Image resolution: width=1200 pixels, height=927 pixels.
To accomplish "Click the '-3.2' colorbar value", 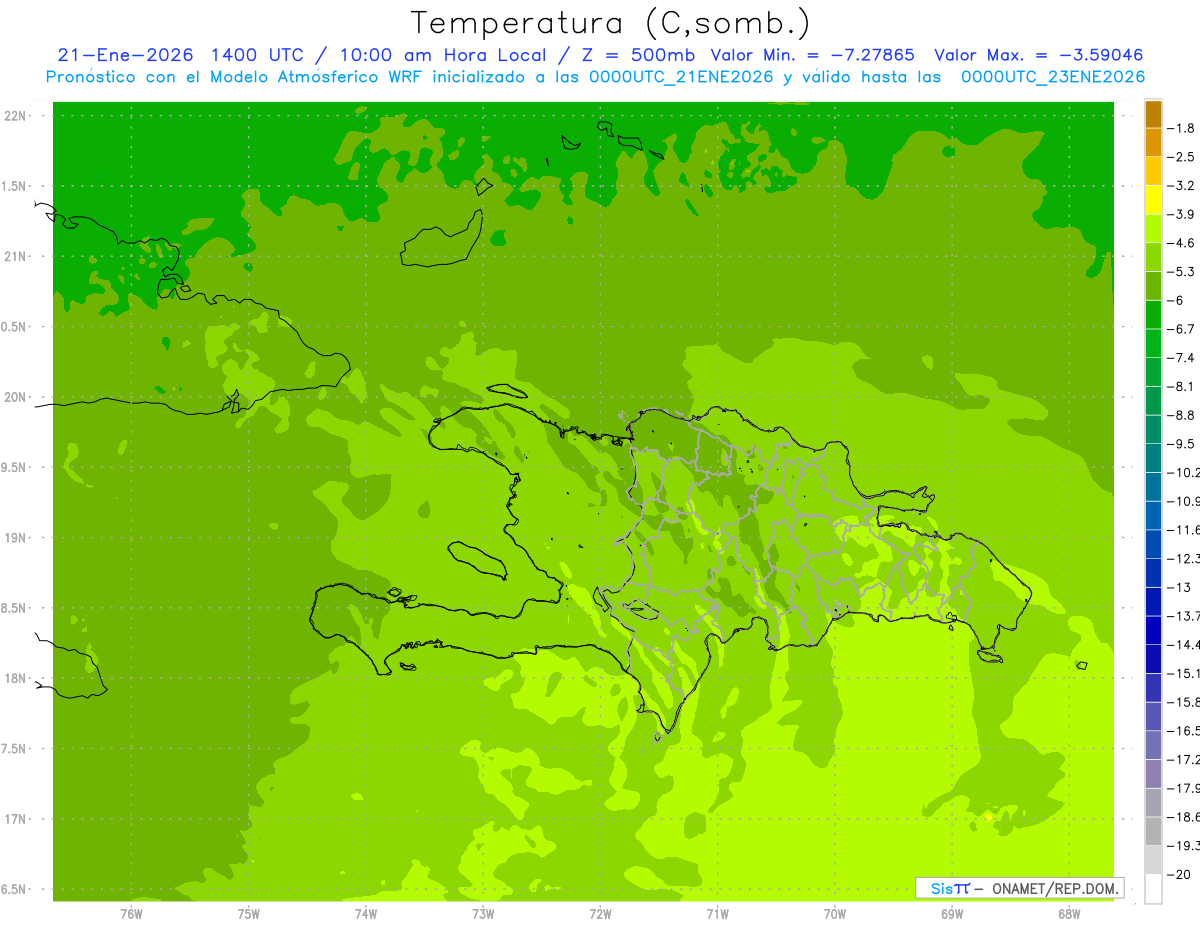I will [1181, 186].
